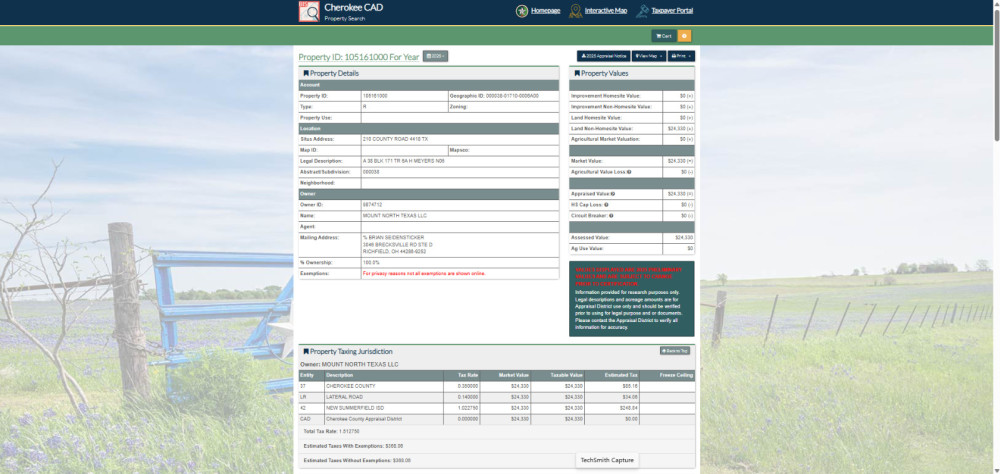Click the Property Details bookmark icon
This screenshot has width=1000, height=474.
coord(306,73)
